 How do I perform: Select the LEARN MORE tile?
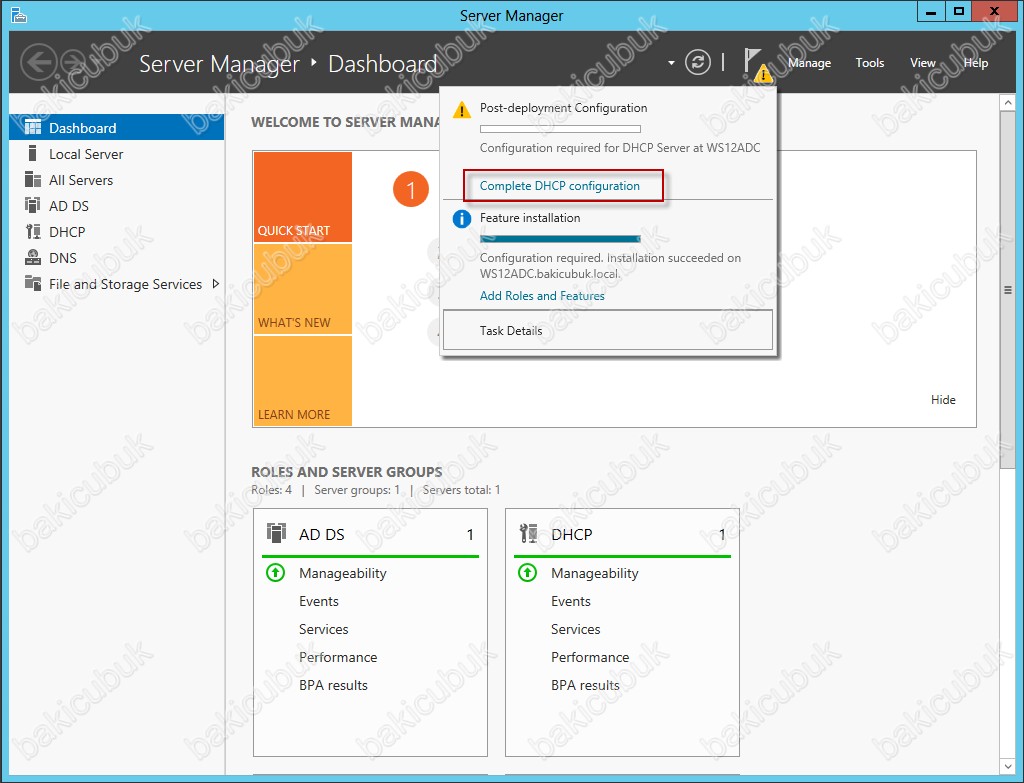[303, 381]
